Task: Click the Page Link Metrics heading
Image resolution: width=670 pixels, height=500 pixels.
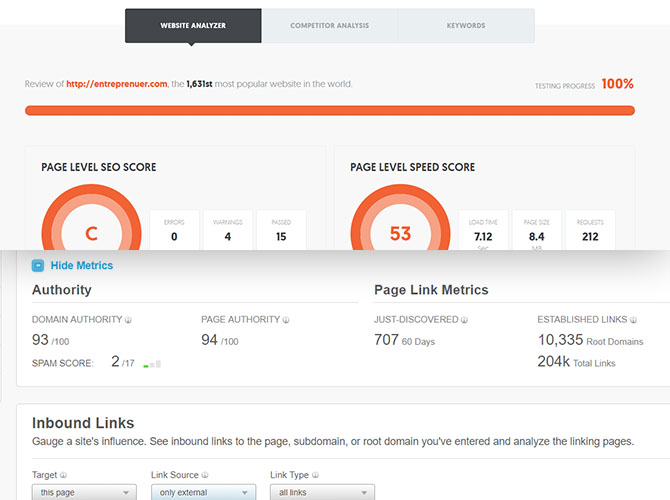Action: pyautogui.click(x=431, y=290)
